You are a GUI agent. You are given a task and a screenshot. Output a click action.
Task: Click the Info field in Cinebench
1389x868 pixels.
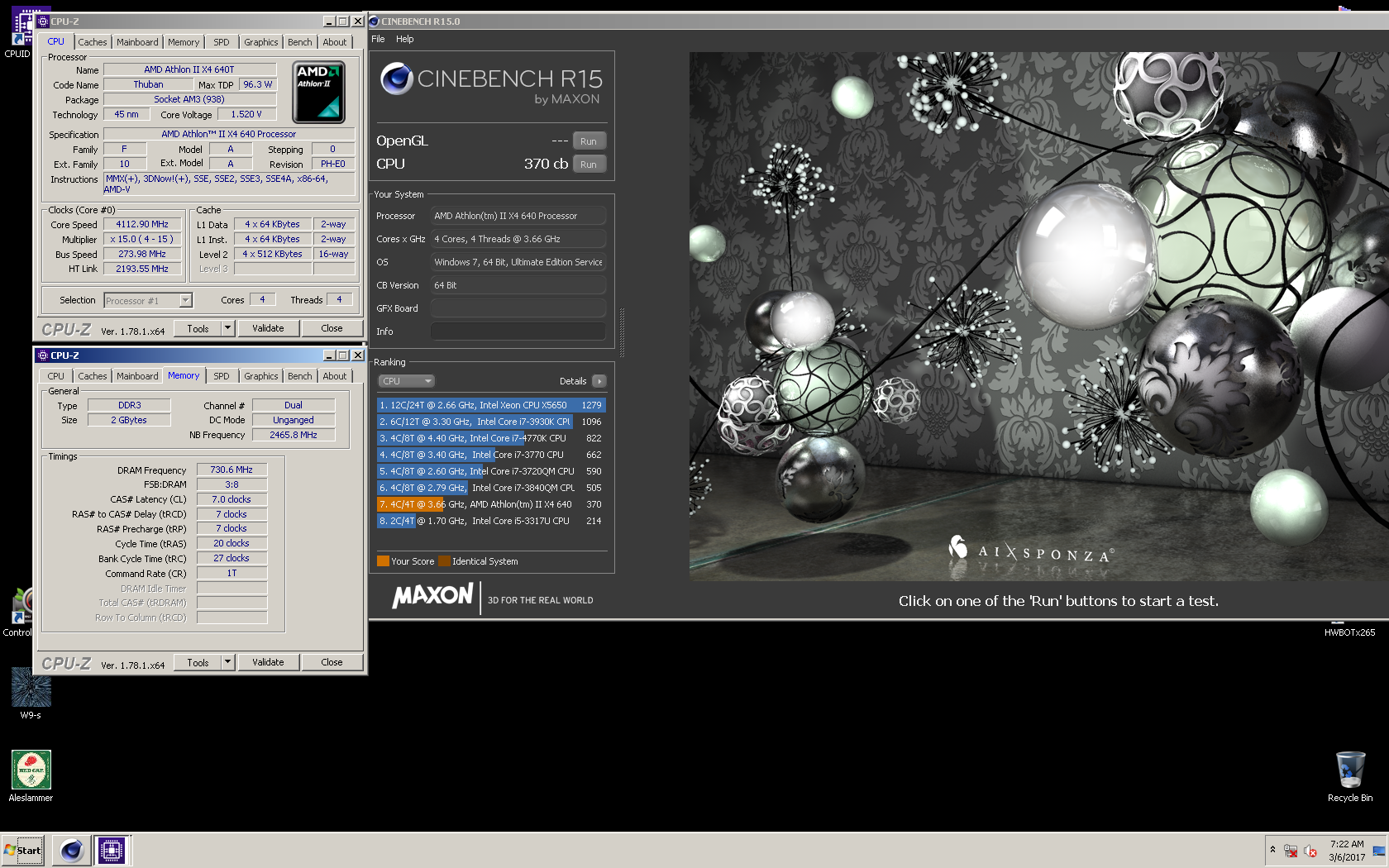[518, 331]
